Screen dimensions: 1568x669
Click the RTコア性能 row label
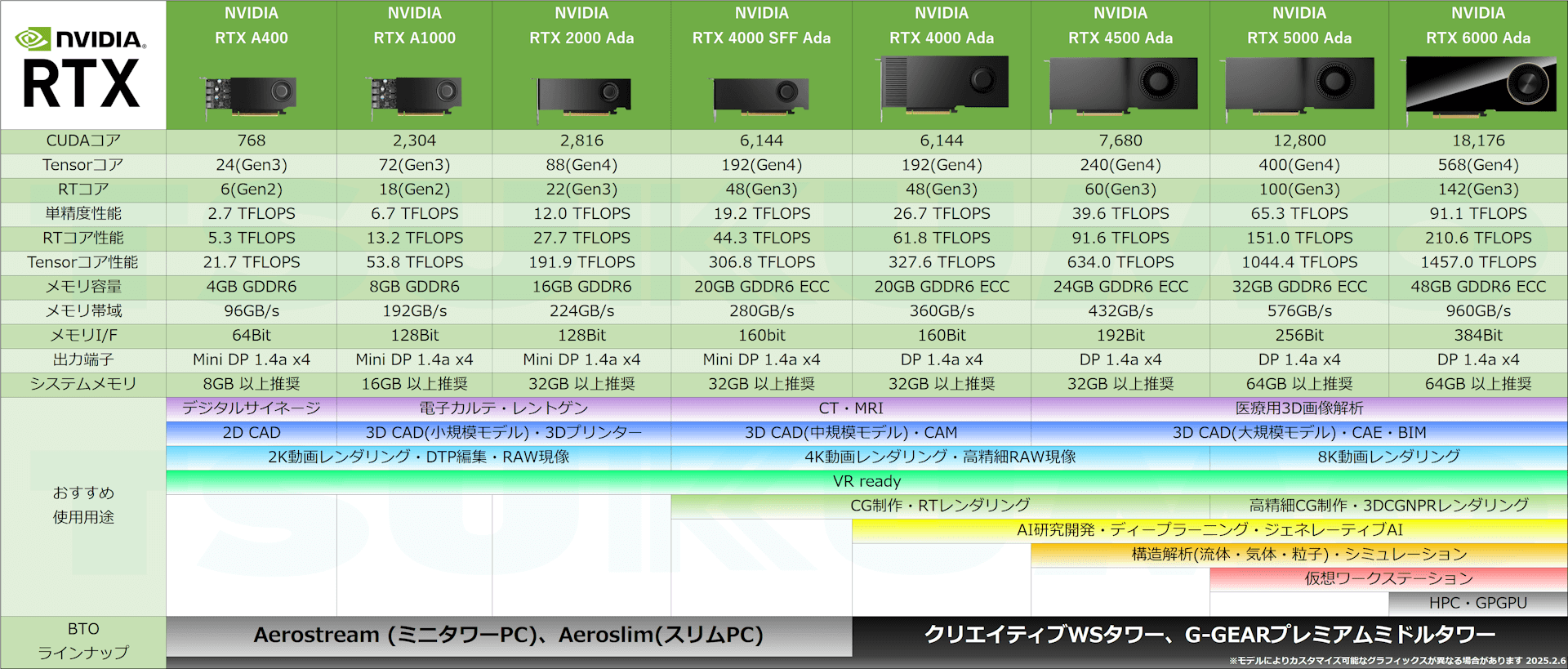(83, 238)
